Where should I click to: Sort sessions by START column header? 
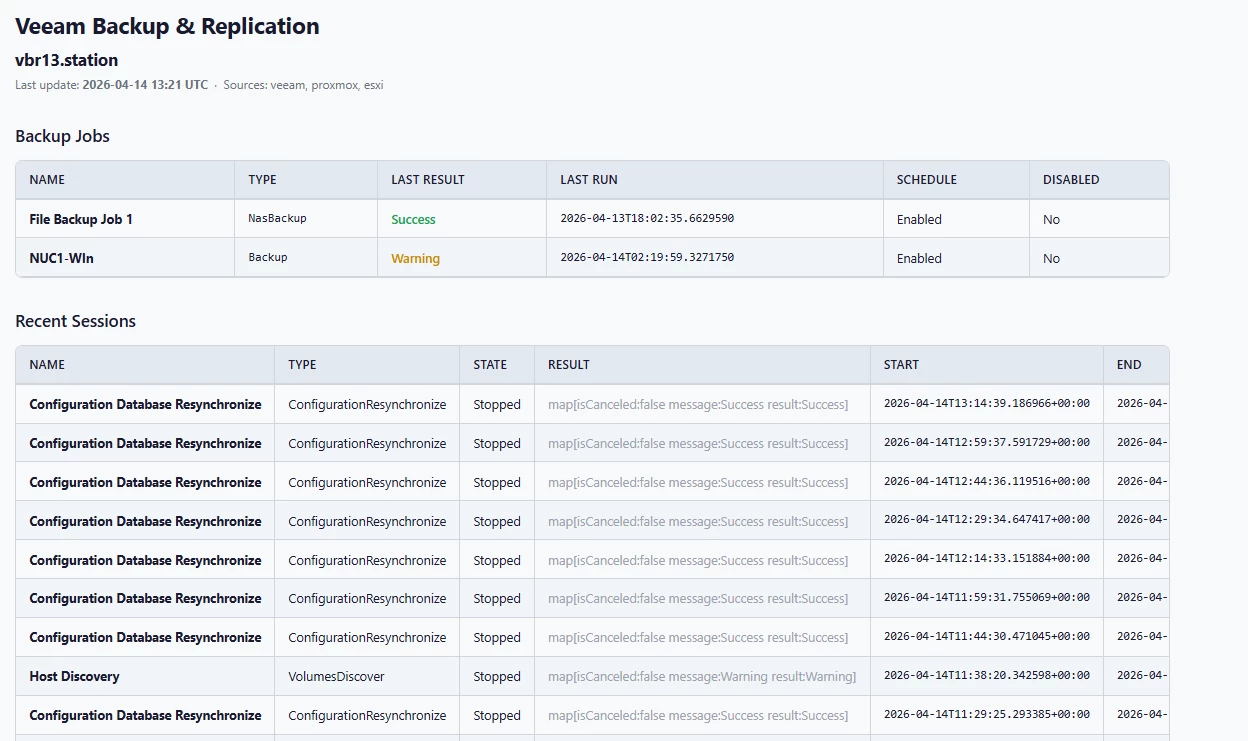(901, 365)
